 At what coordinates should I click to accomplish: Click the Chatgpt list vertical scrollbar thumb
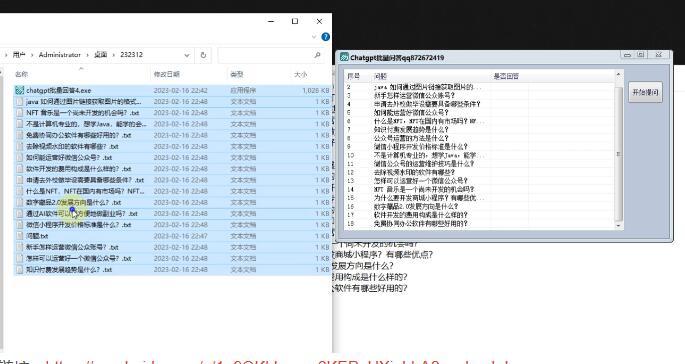click(618, 154)
